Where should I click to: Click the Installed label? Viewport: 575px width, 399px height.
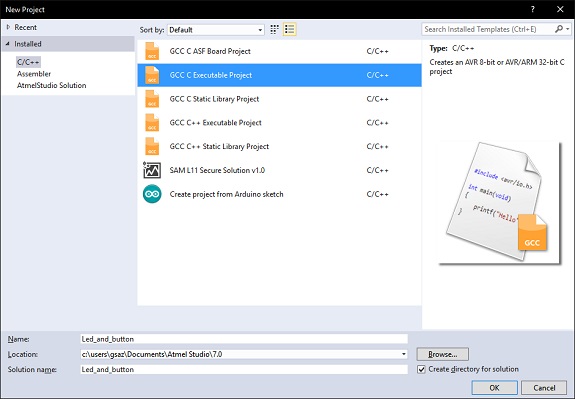(x=28, y=44)
